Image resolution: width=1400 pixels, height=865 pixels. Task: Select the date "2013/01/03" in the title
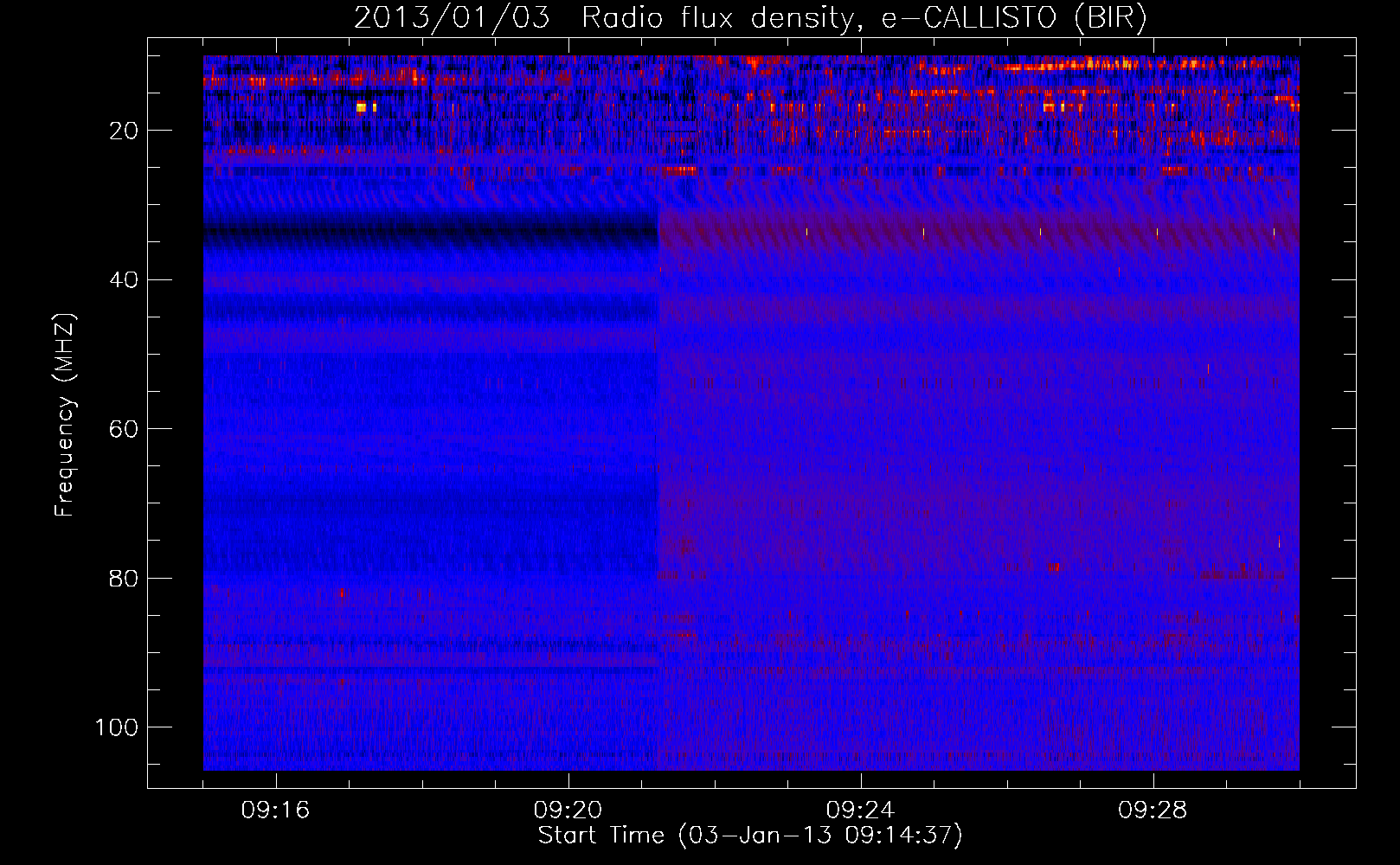452,18
